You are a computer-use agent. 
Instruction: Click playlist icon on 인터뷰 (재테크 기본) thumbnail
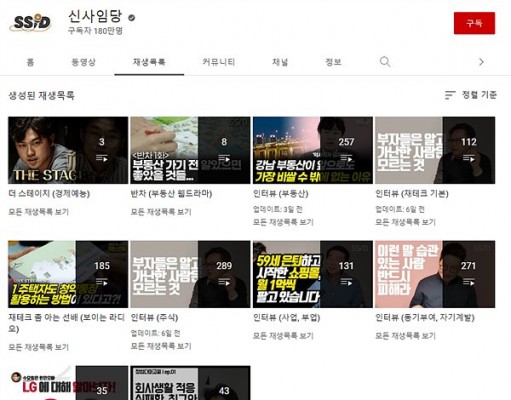[x=468, y=158]
